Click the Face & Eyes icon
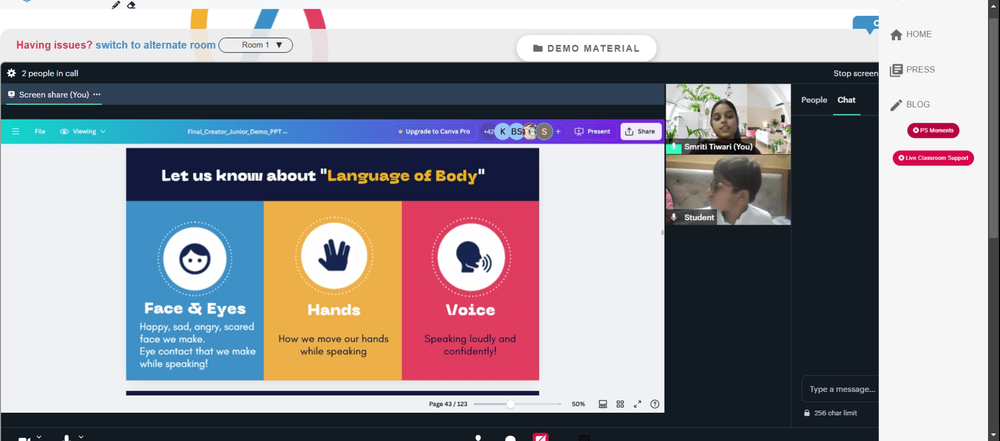This screenshot has height=441, width=1000. 195,258
